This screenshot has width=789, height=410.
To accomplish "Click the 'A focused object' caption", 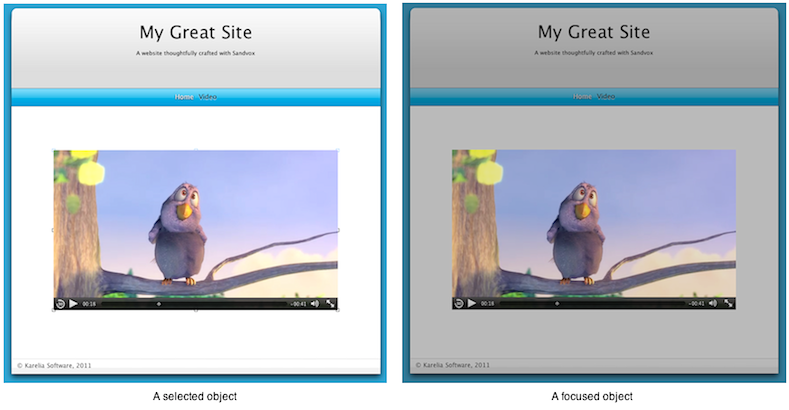I will pyautogui.click(x=592, y=396).
